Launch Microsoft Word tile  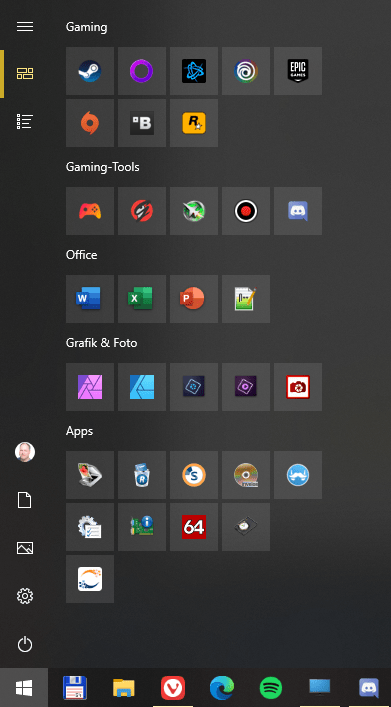click(90, 299)
